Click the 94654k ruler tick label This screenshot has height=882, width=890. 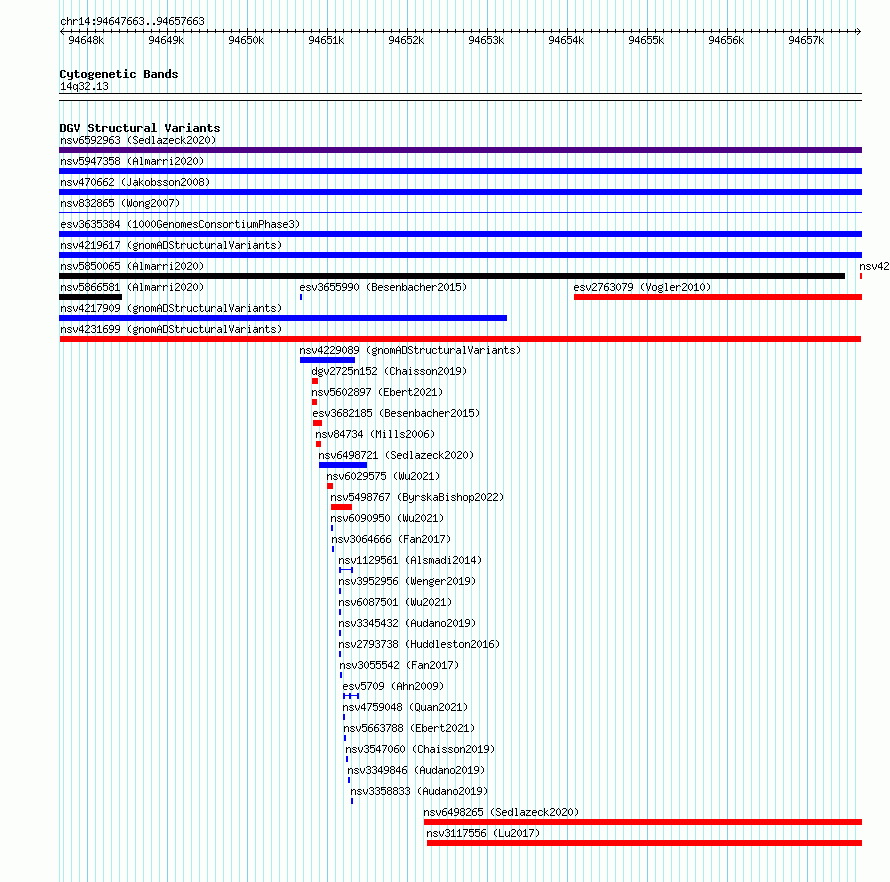(x=566, y=41)
